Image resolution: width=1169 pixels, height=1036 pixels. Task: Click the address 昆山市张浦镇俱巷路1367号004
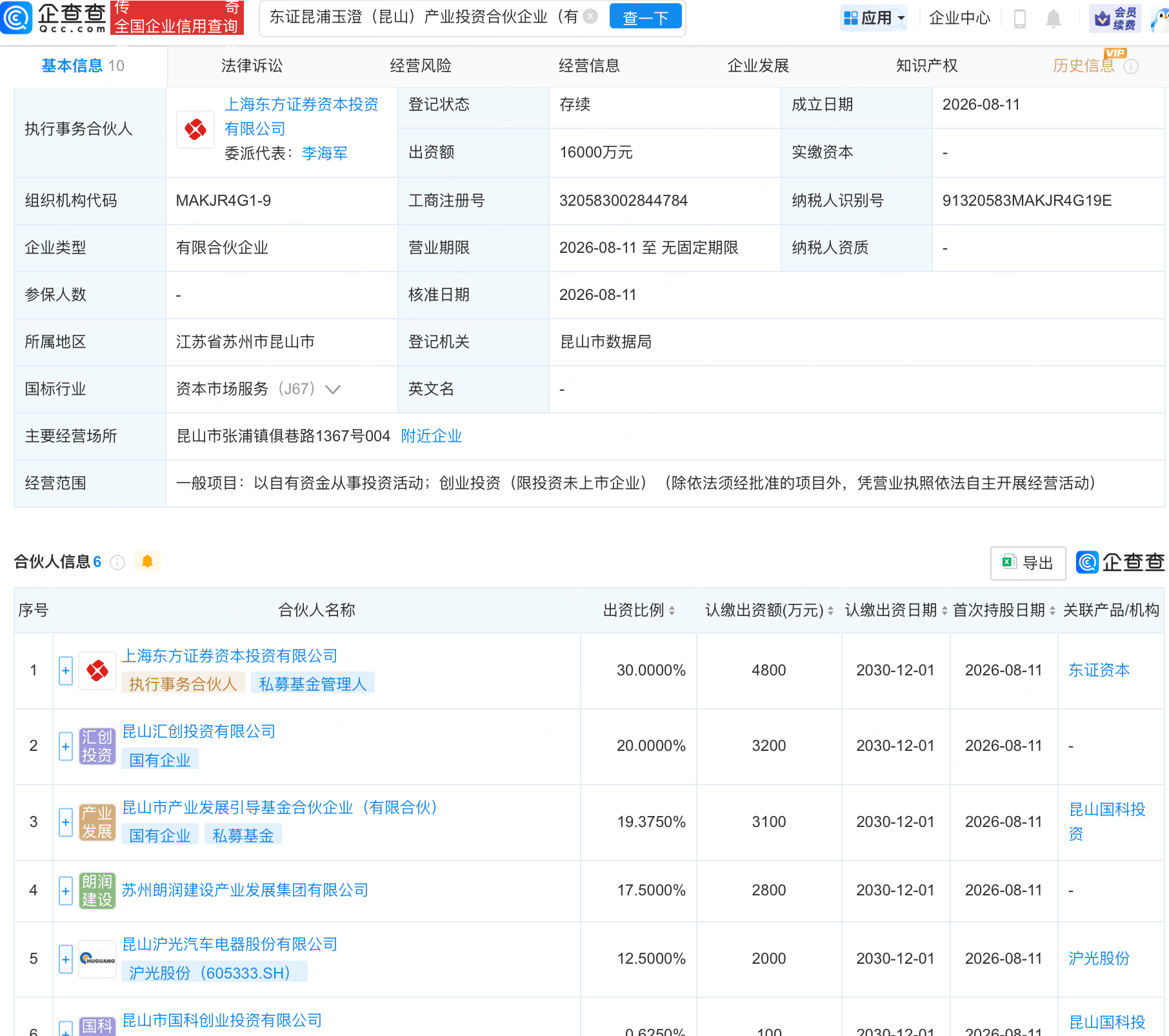pyautogui.click(x=283, y=436)
